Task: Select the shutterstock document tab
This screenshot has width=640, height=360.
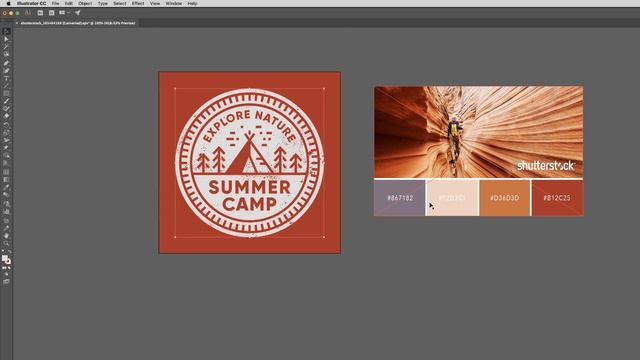Action: coord(78,23)
